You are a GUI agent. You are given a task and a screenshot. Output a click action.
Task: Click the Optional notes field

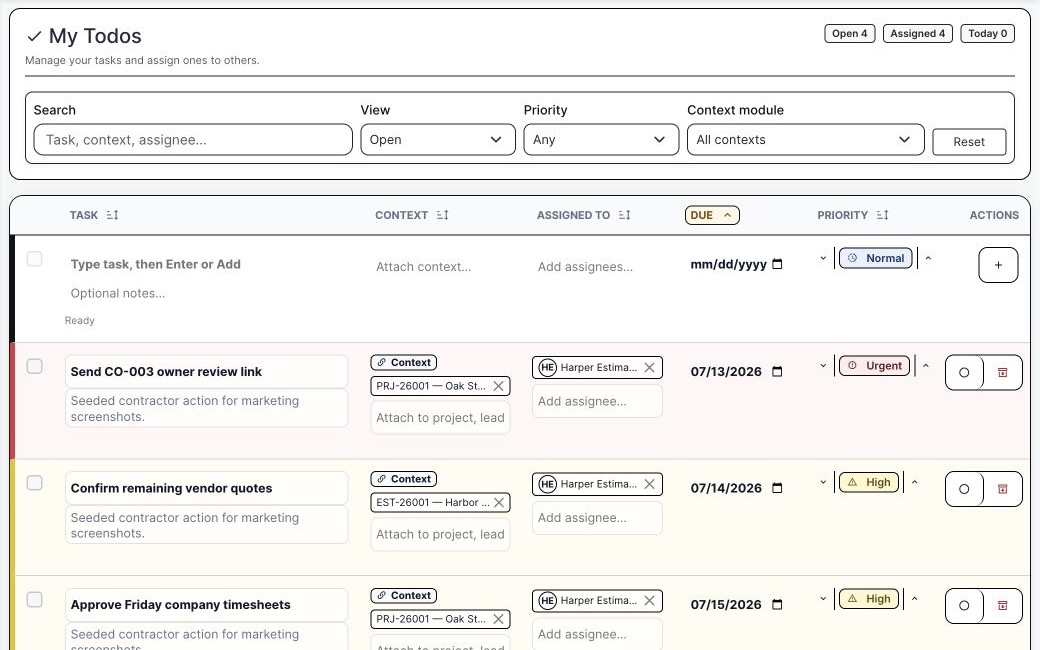pyautogui.click(x=206, y=293)
